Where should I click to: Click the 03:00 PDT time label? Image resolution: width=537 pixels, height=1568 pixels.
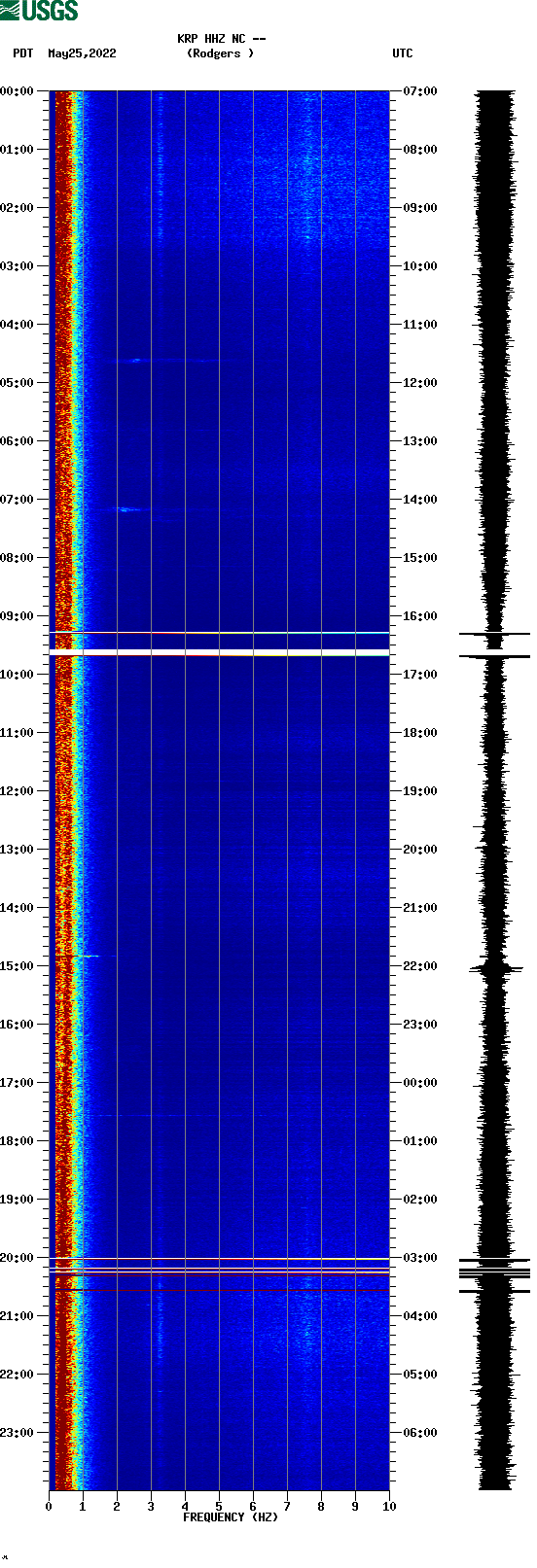[18, 266]
